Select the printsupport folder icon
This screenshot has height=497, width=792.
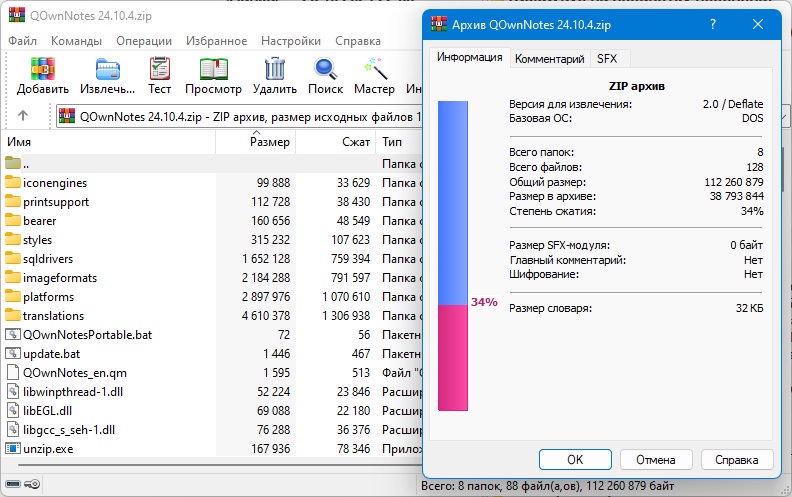pos(13,202)
